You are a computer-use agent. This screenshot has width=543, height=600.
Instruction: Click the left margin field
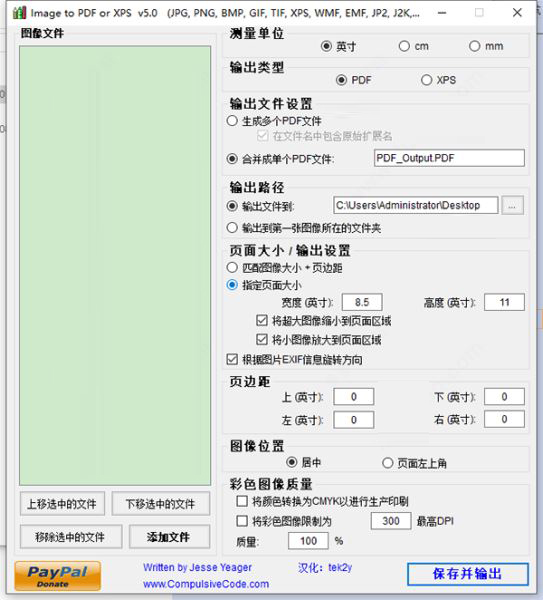pos(354,420)
